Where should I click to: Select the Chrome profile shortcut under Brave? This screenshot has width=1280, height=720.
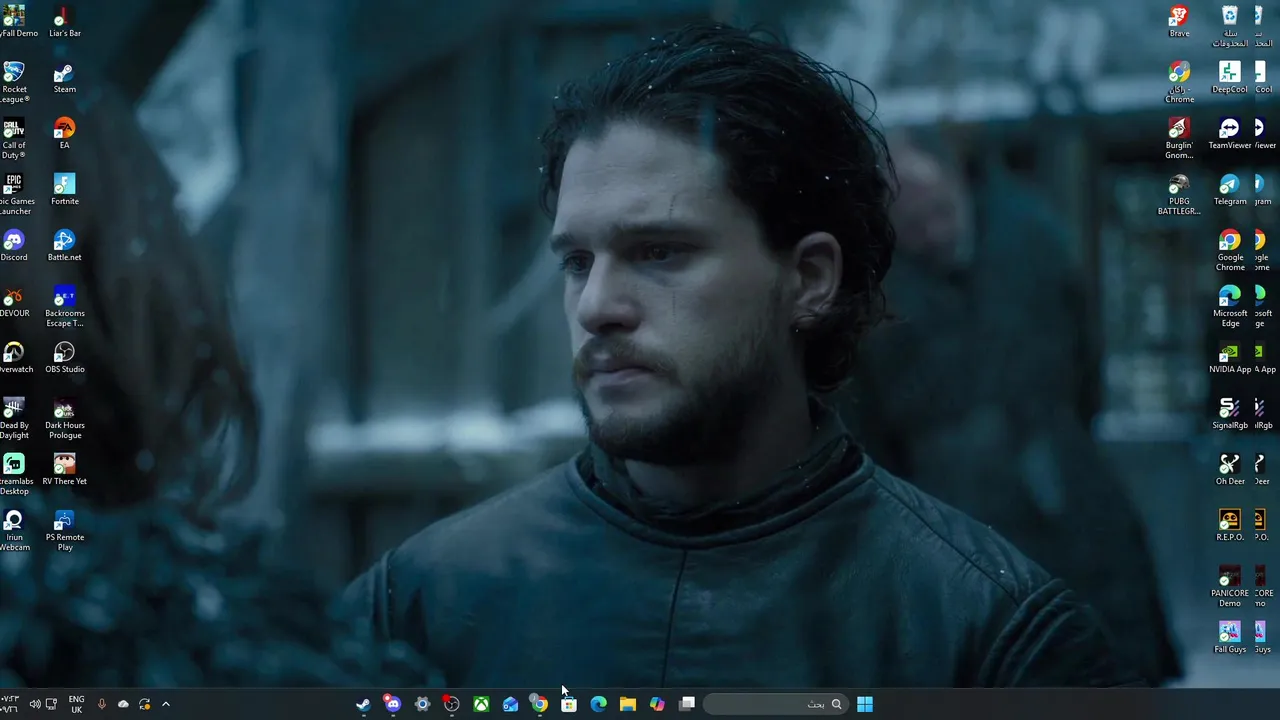coord(1179,83)
